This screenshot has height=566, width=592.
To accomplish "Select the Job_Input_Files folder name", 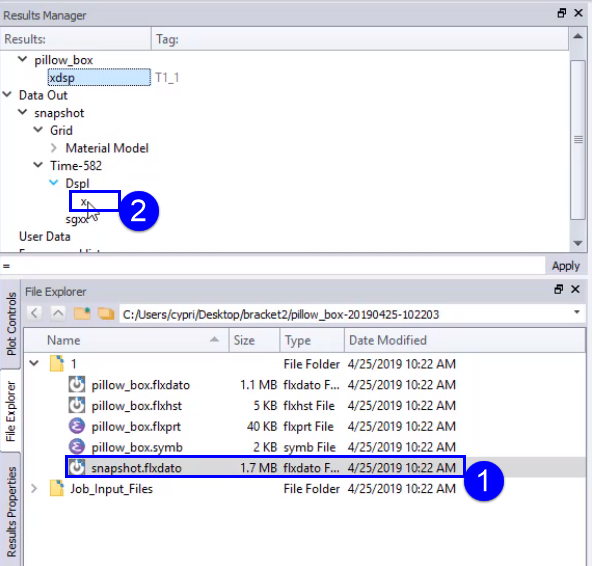I will (x=111, y=489).
